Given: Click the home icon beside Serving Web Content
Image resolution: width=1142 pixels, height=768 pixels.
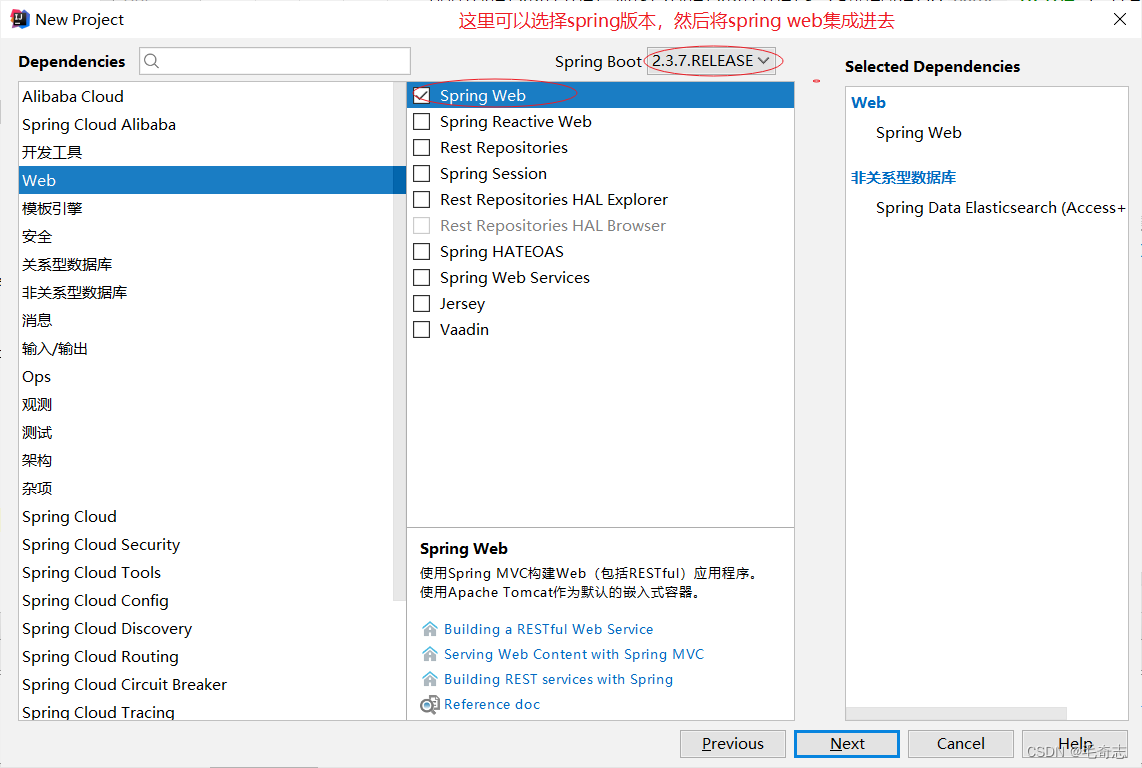Looking at the screenshot, I should coord(430,654).
